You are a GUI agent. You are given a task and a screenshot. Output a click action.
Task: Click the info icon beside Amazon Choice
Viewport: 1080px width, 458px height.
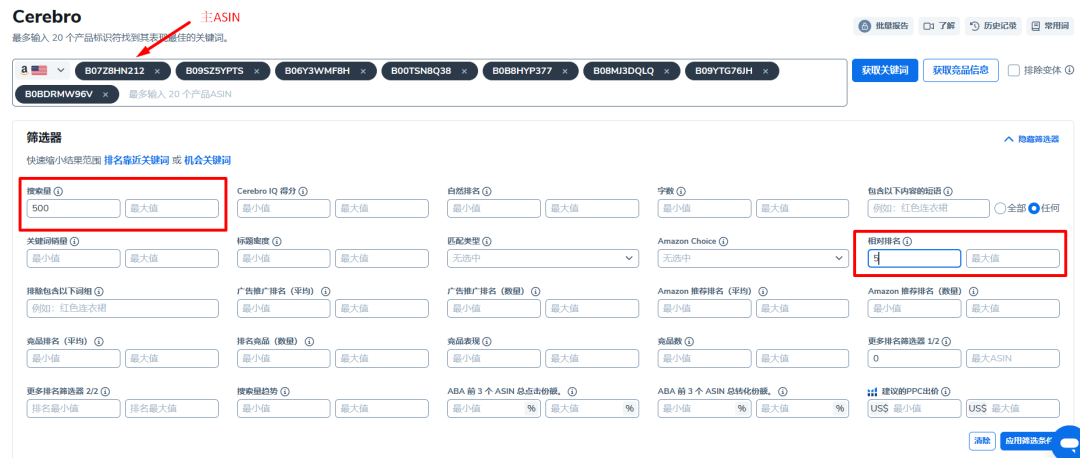724,241
